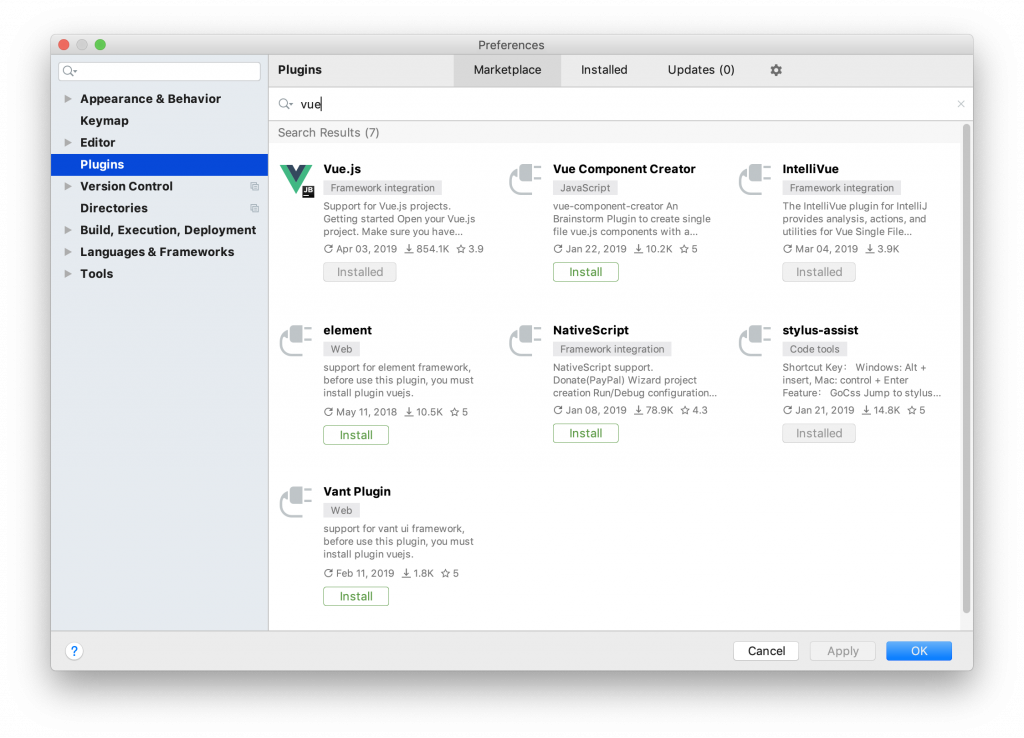Expand the Version Control node

pyautogui.click(x=68, y=186)
